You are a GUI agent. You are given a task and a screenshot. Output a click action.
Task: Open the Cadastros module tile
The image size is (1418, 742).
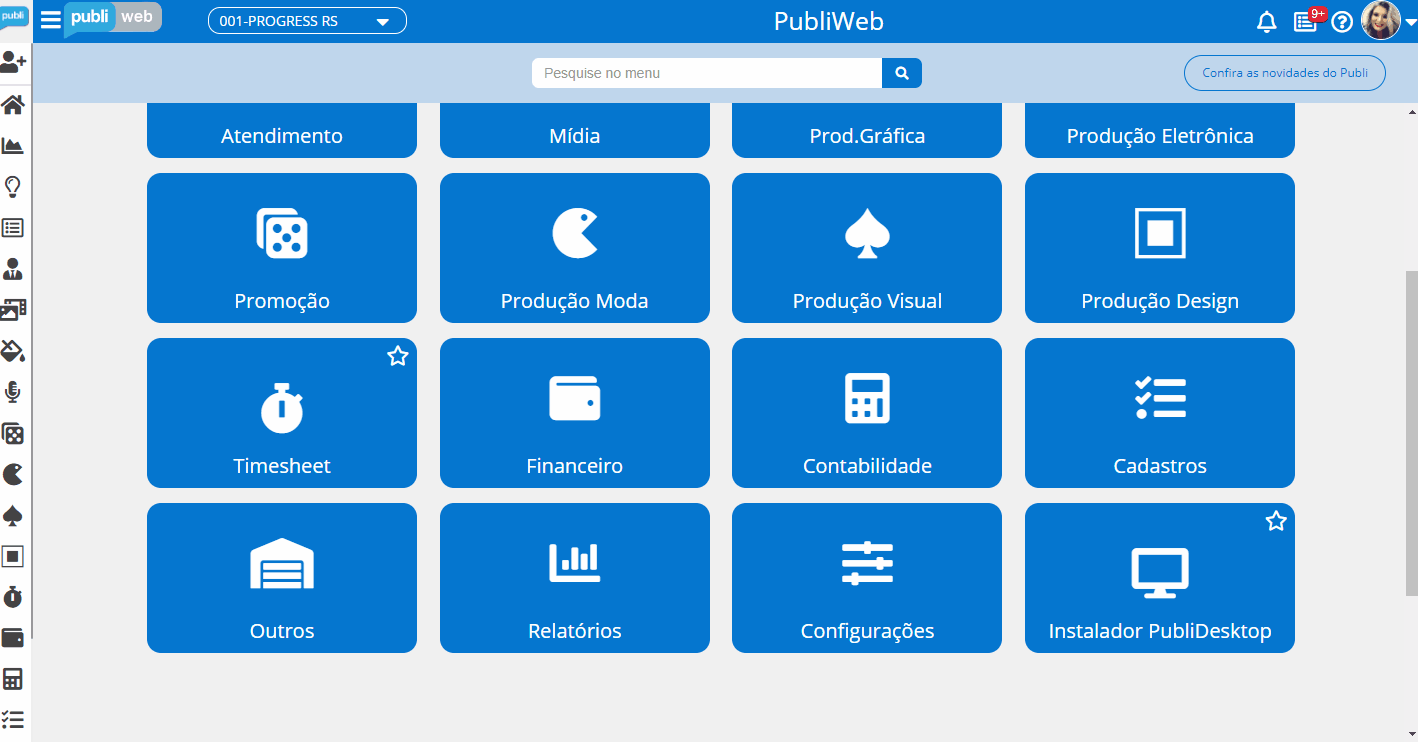click(1160, 413)
